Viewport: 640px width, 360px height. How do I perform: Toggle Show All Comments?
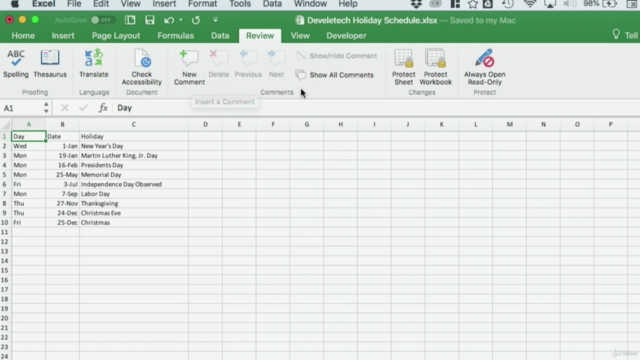(x=335, y=75)
